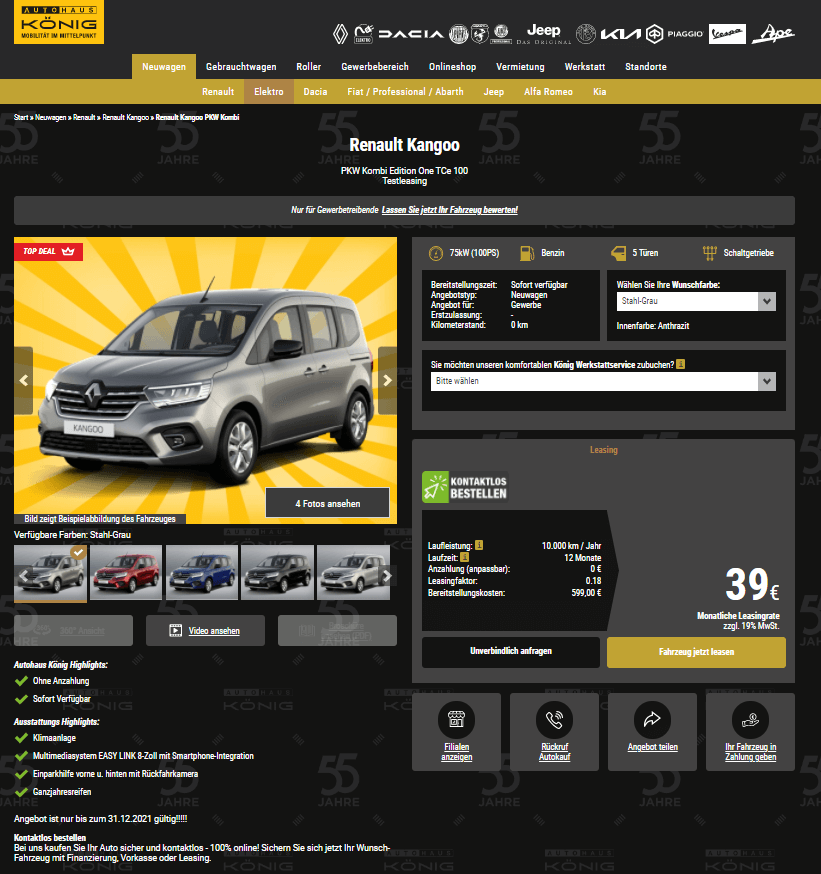821x874 pixels.
Task: Go to Renault Kangoo breadcrumb link
Action: pos(125,117)
